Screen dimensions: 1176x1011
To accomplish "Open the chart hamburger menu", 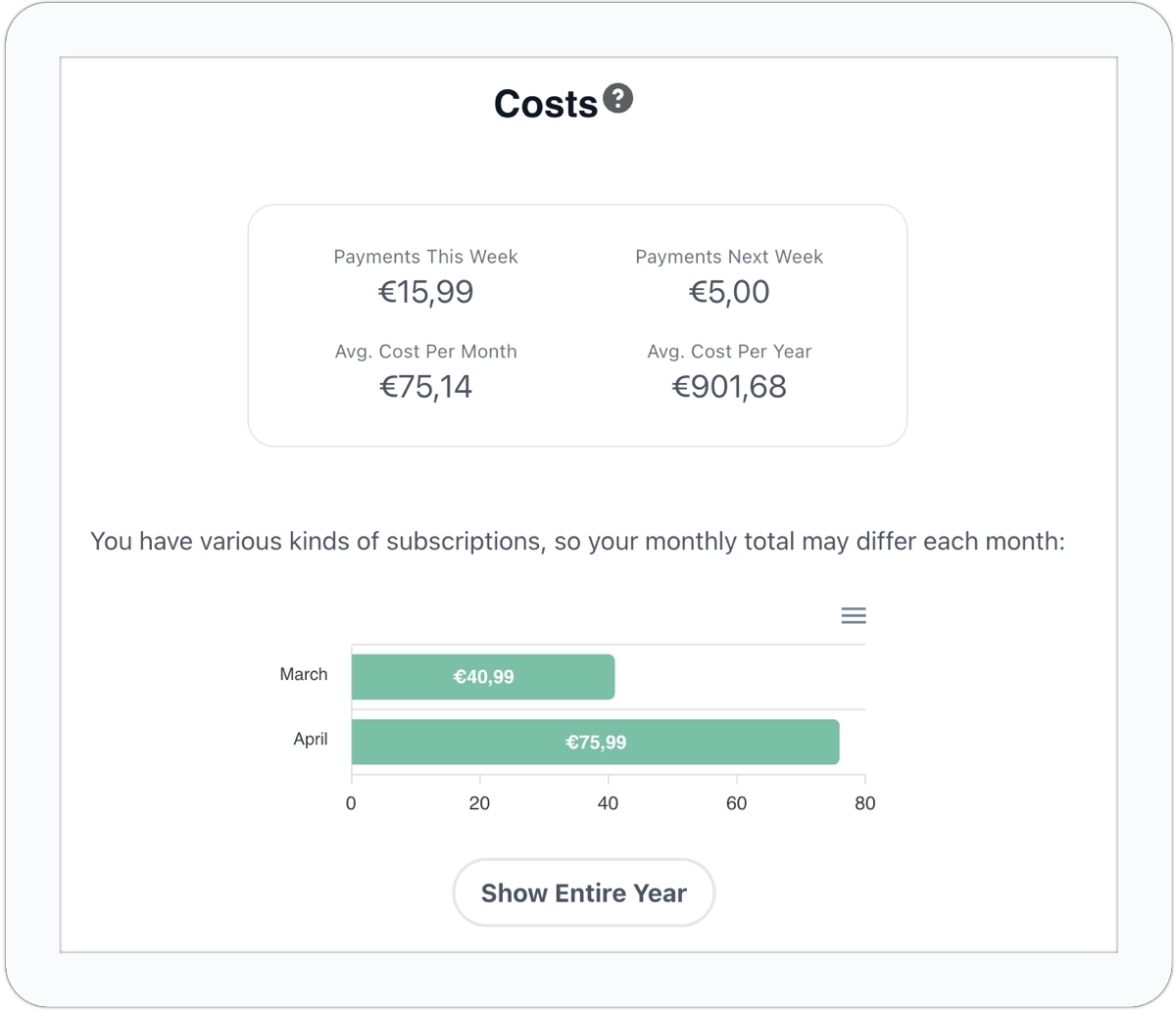I will [854, 615].
